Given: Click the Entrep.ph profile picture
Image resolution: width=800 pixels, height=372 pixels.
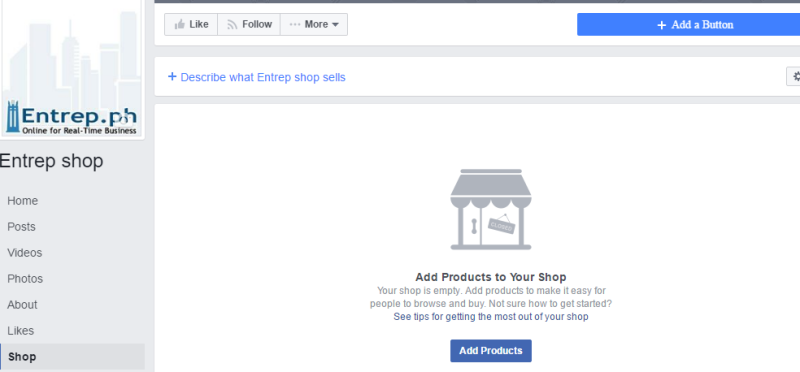Looking at the screenshot, I should 71,67.
